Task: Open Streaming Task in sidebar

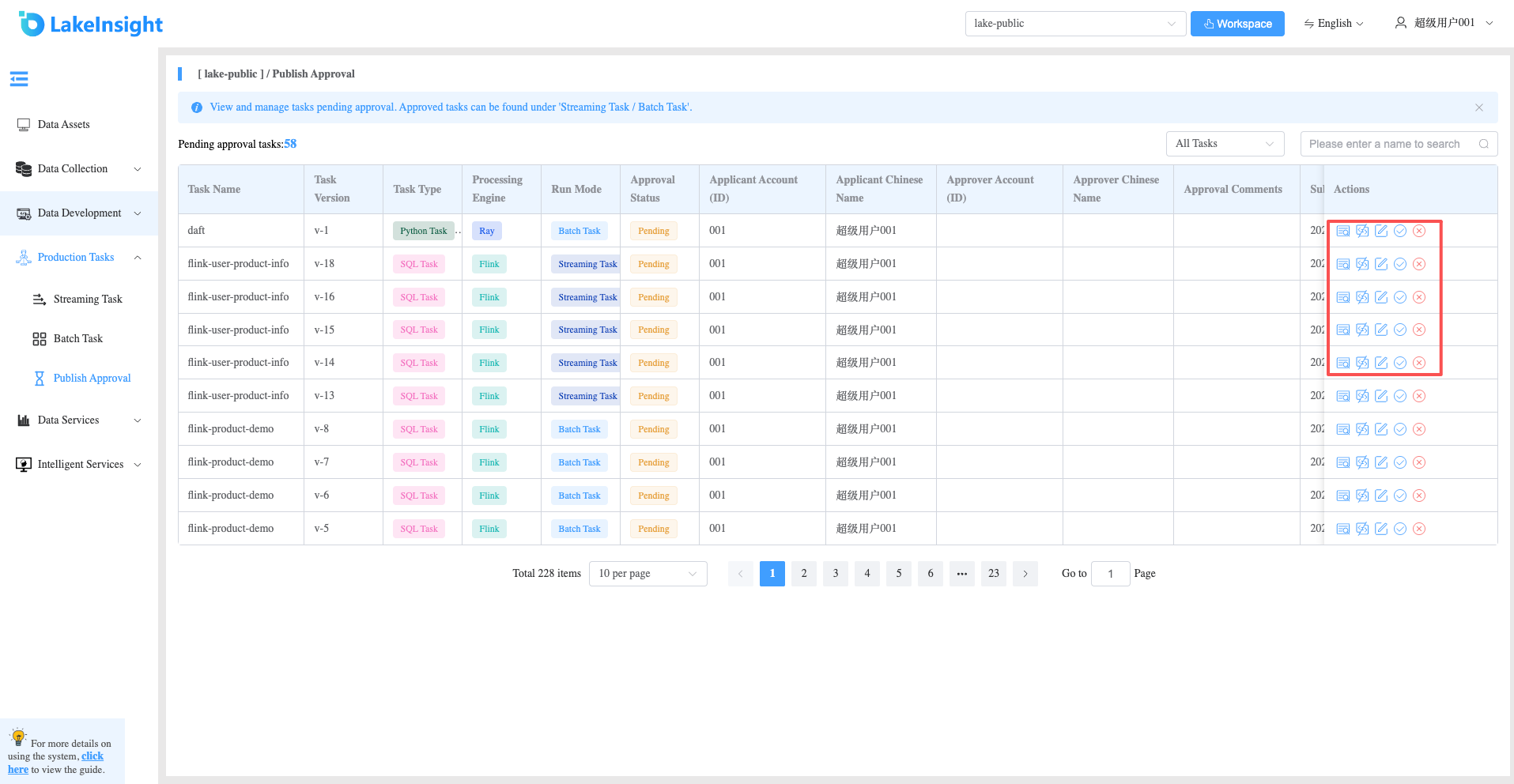Action: [88, 300]
